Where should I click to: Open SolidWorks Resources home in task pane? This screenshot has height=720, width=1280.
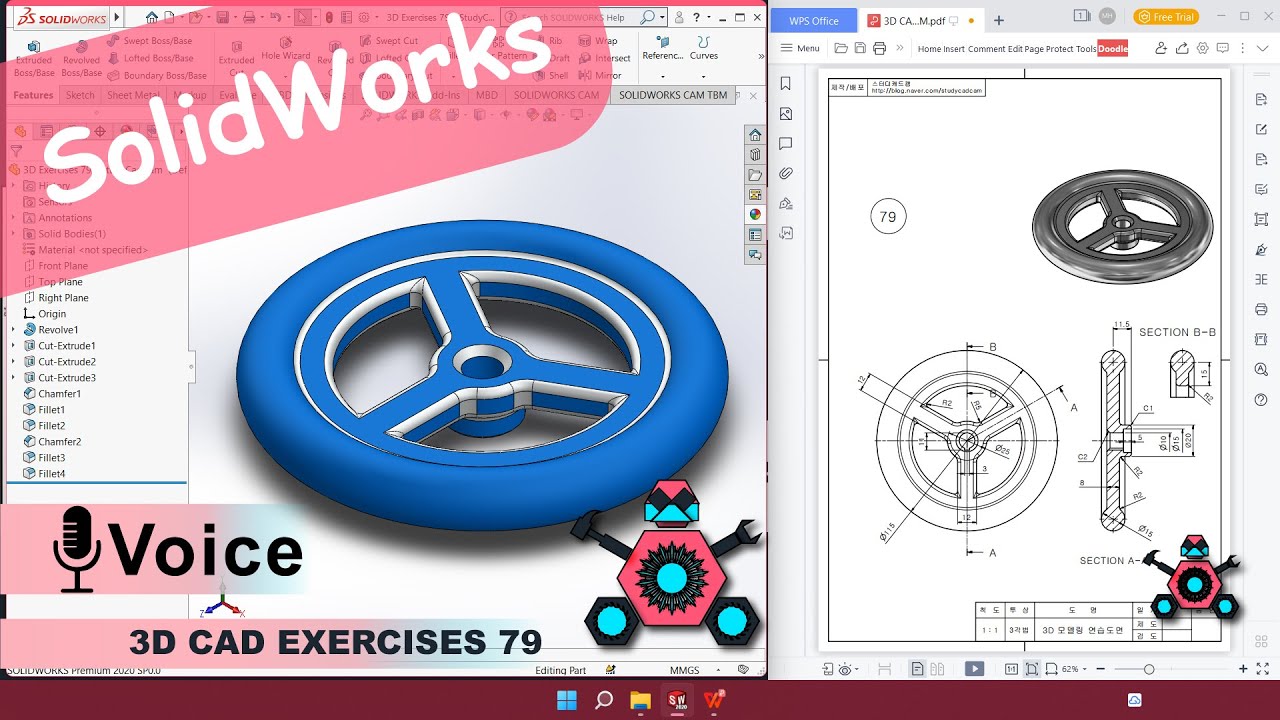click(x=755, y=135)
